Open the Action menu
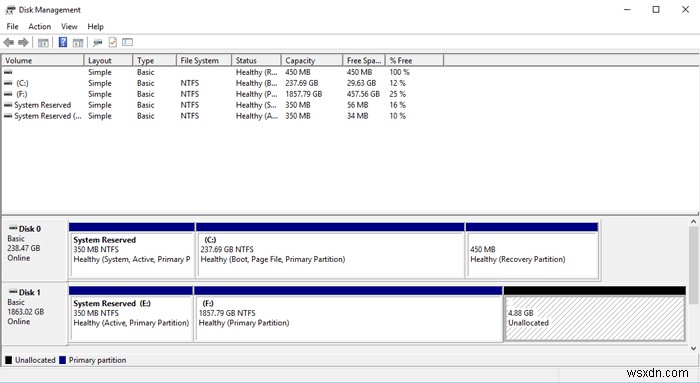 [x=40, y=27]
